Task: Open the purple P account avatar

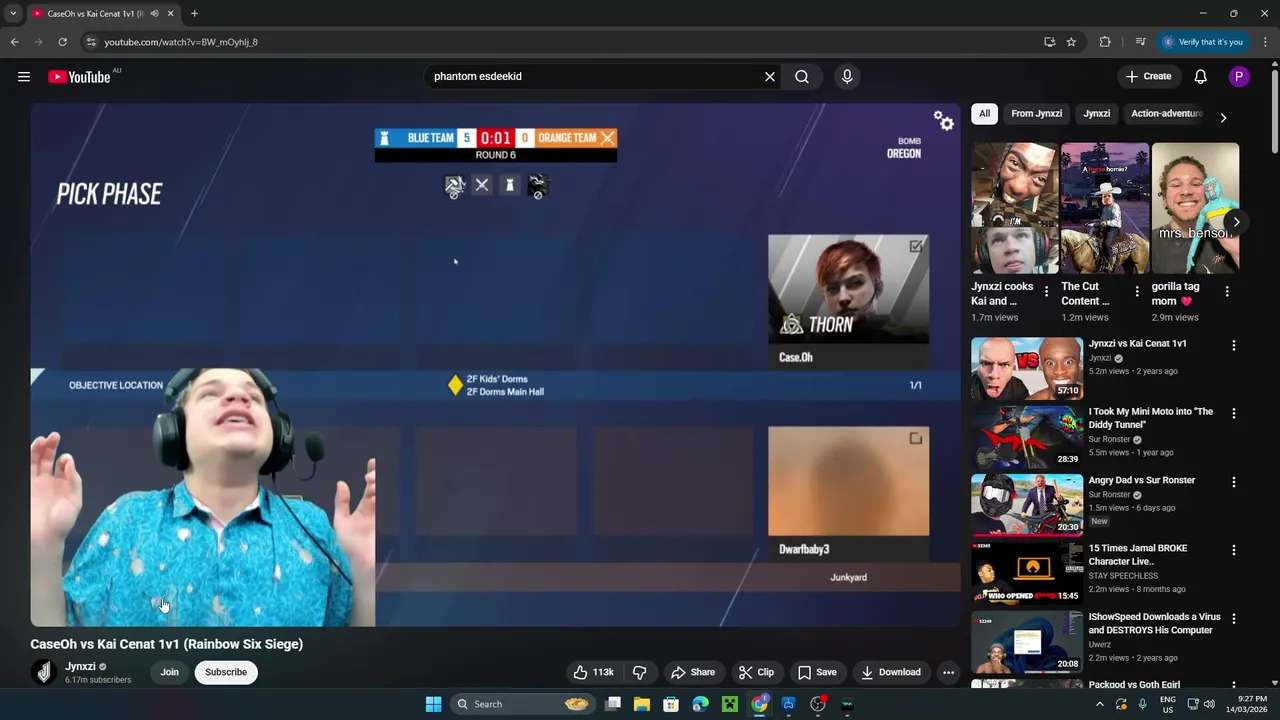Action: coord(1239,77)
